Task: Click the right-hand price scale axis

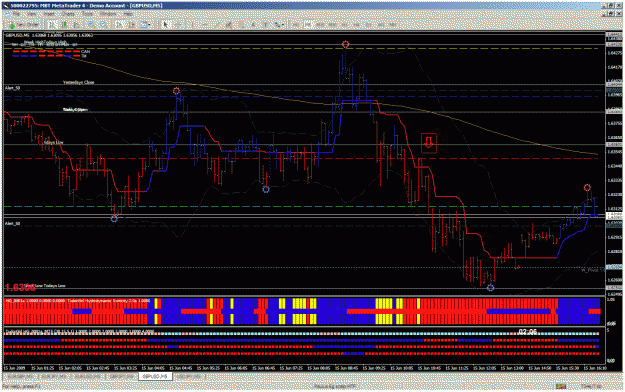Action: 614,163
